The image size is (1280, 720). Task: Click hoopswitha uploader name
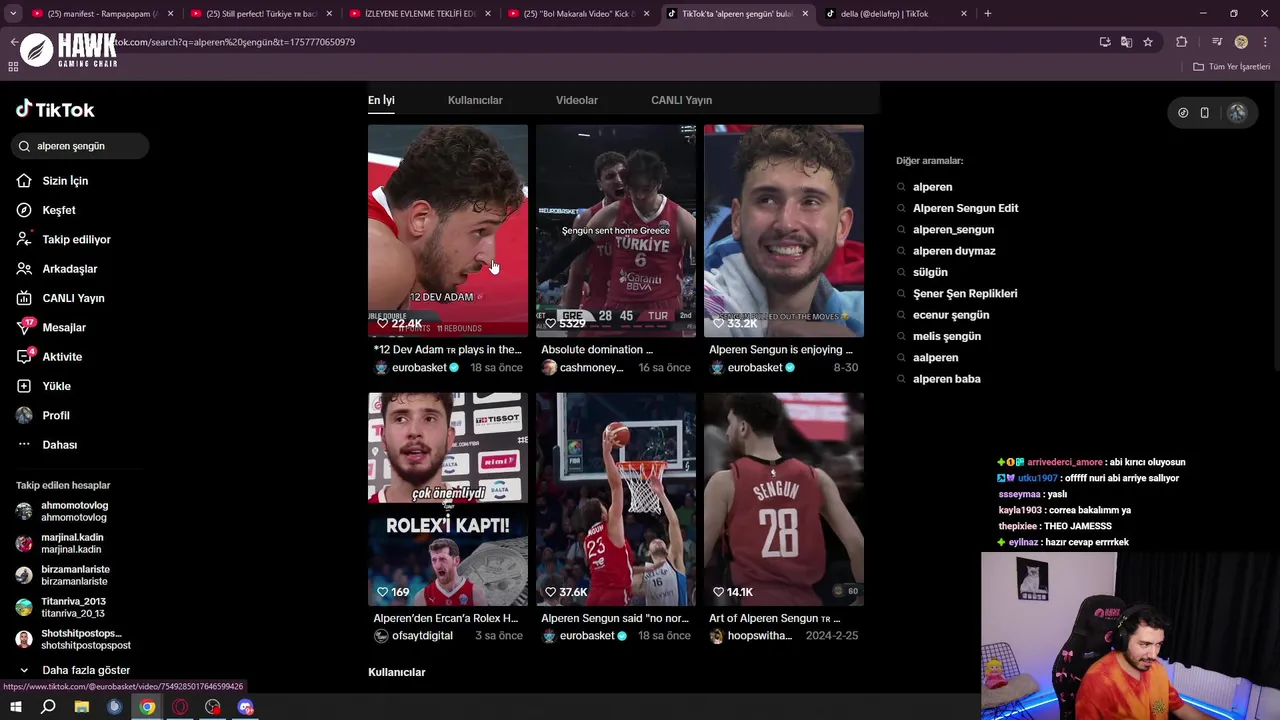tap(759, 636)
